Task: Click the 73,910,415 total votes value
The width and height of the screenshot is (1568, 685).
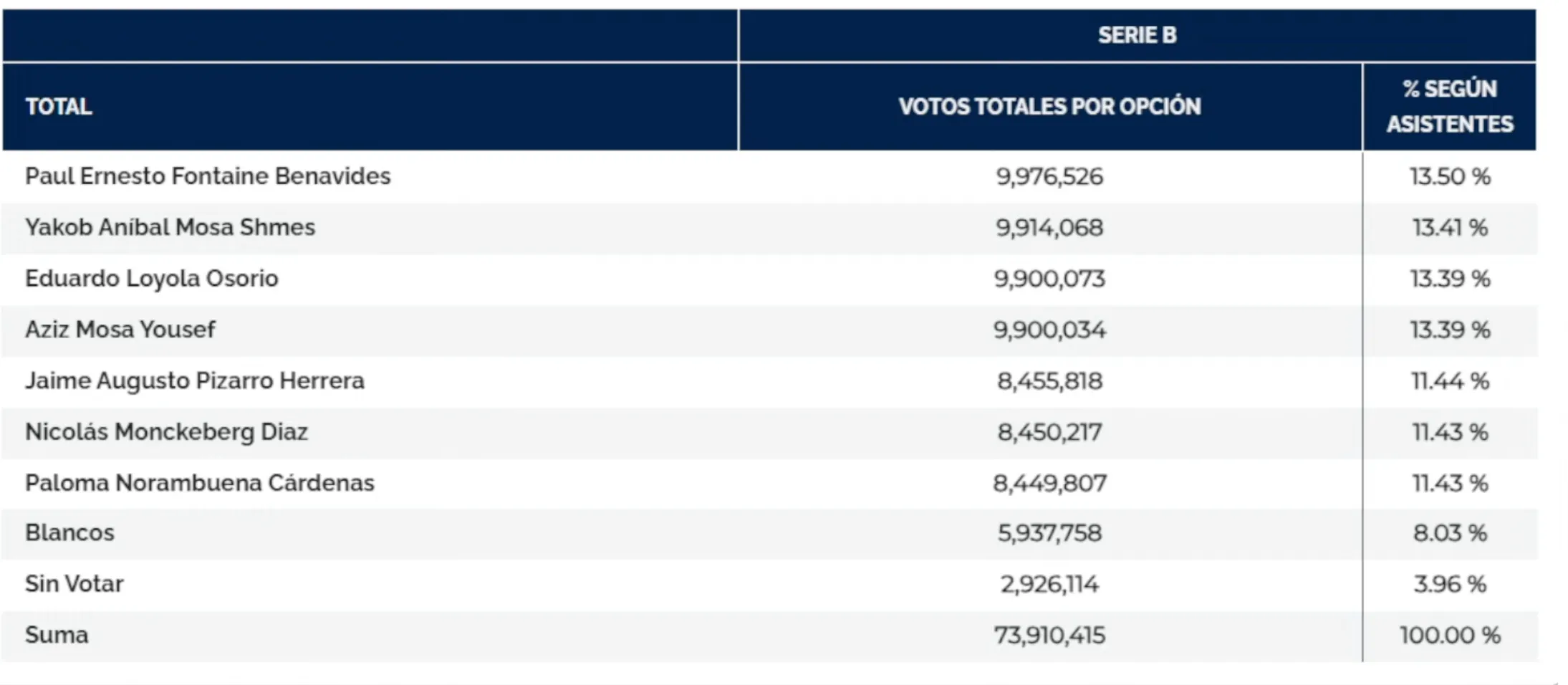Action: pos(1049,635)
